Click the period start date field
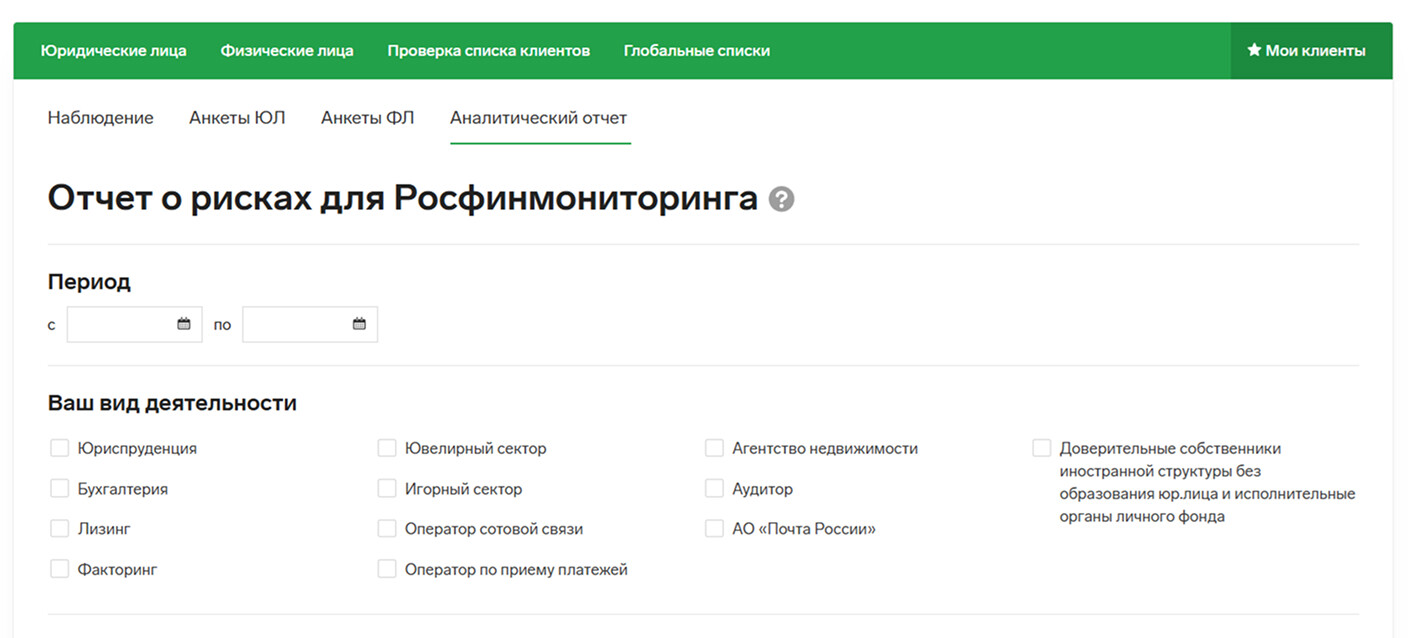1418x638 pixels. coord(122,324)
